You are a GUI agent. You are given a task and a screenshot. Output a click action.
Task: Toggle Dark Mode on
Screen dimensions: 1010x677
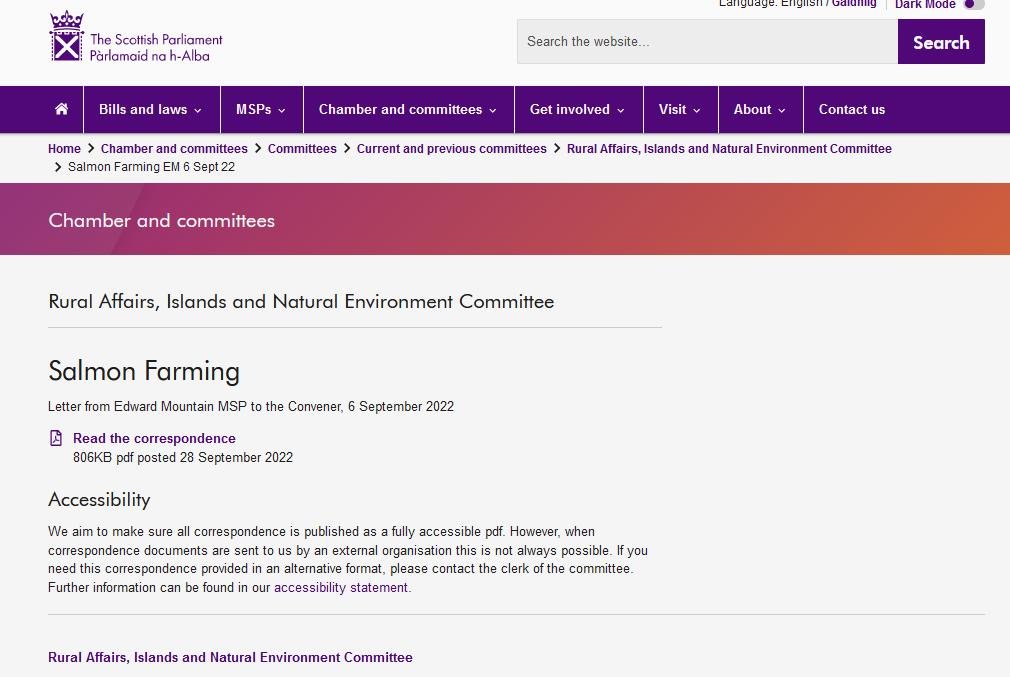click(971, 5)
